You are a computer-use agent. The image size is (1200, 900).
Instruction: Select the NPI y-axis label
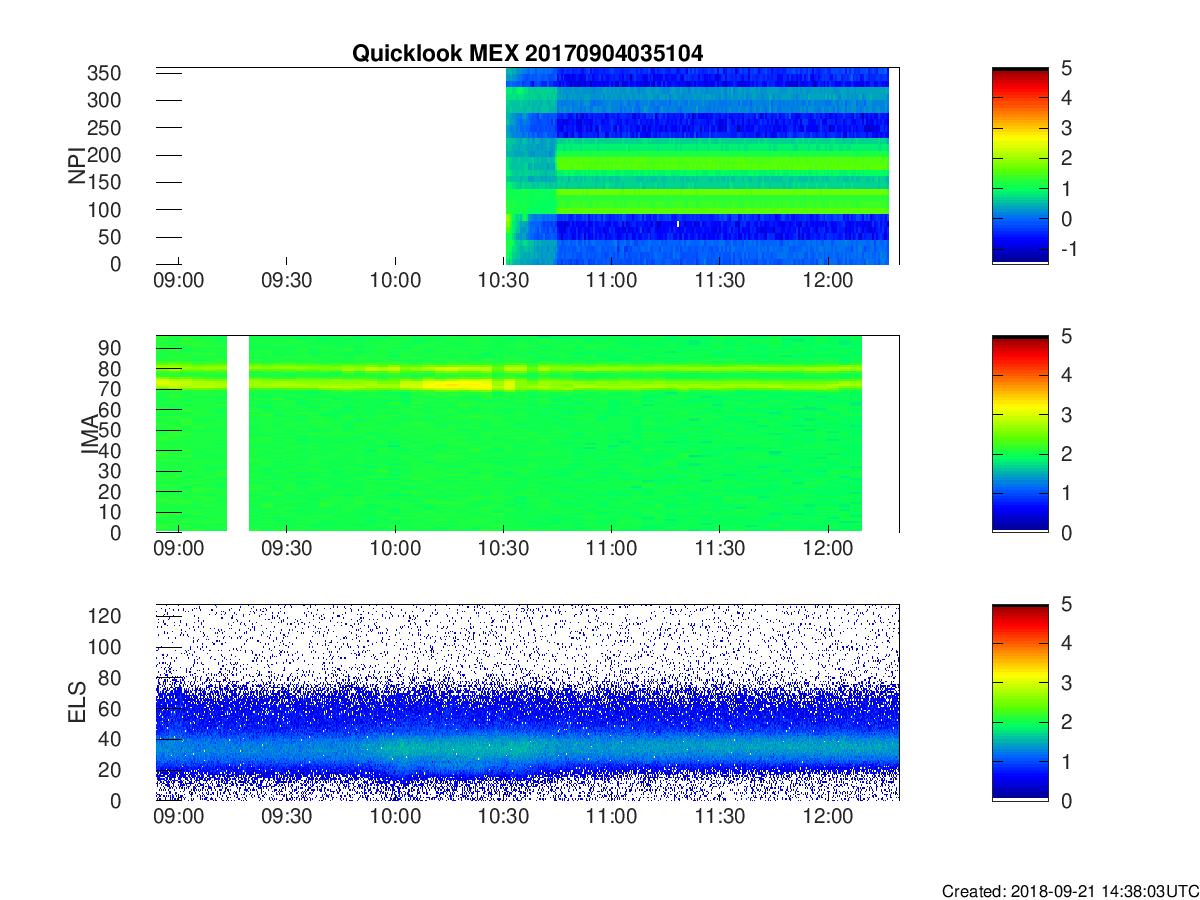click(77, 166)
